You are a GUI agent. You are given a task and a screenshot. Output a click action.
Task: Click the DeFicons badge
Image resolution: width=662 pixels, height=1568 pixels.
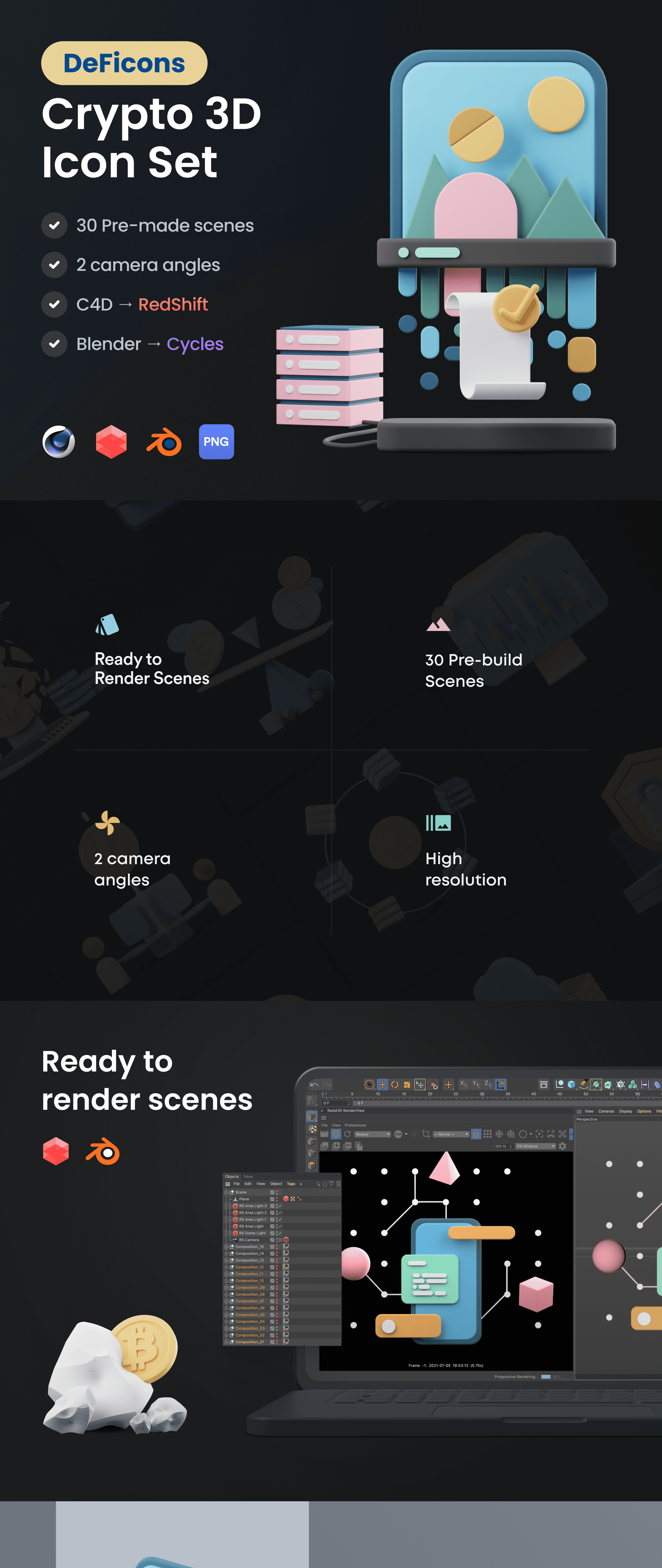tap(124, 63)
